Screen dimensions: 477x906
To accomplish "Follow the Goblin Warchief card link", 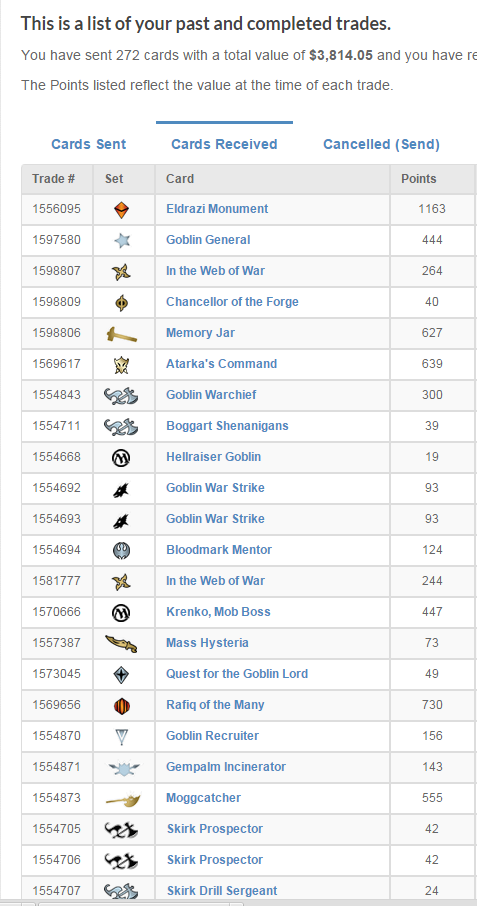I will click(211, 395).
